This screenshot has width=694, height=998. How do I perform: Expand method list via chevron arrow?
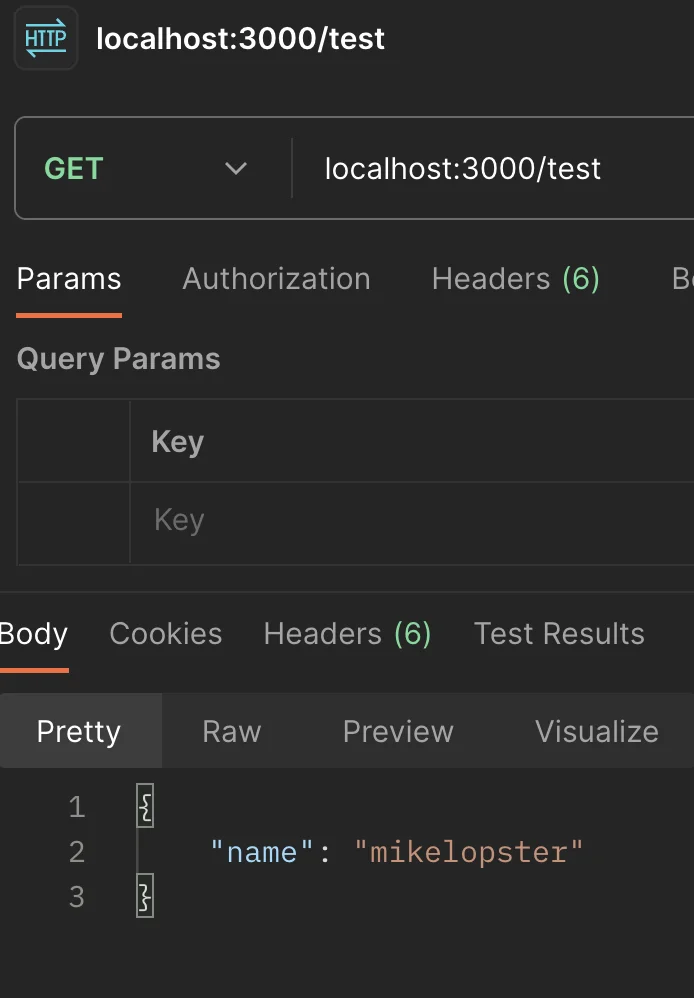click(236, 169)
